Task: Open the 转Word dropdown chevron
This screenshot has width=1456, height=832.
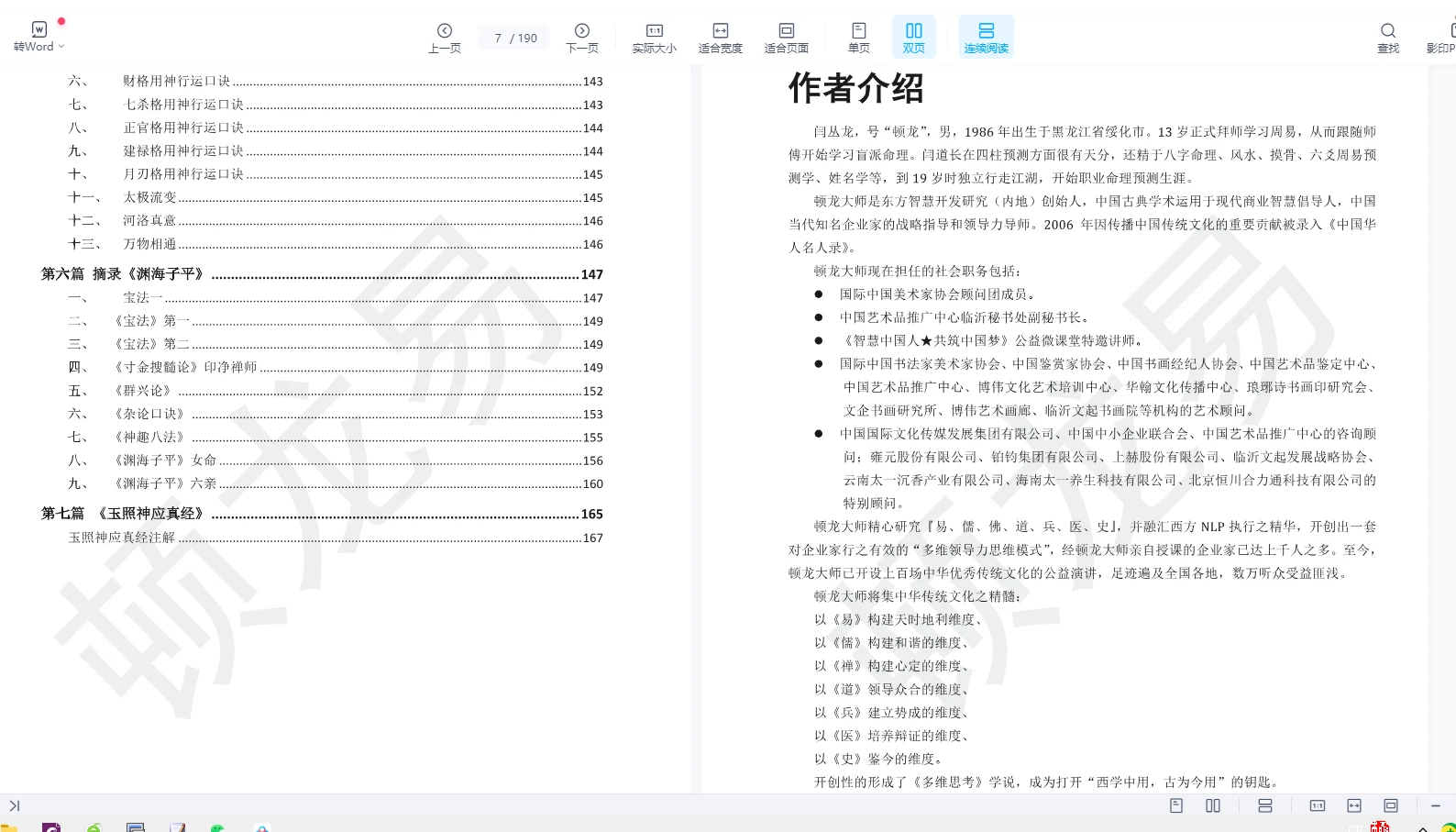Action: (61, 47)
